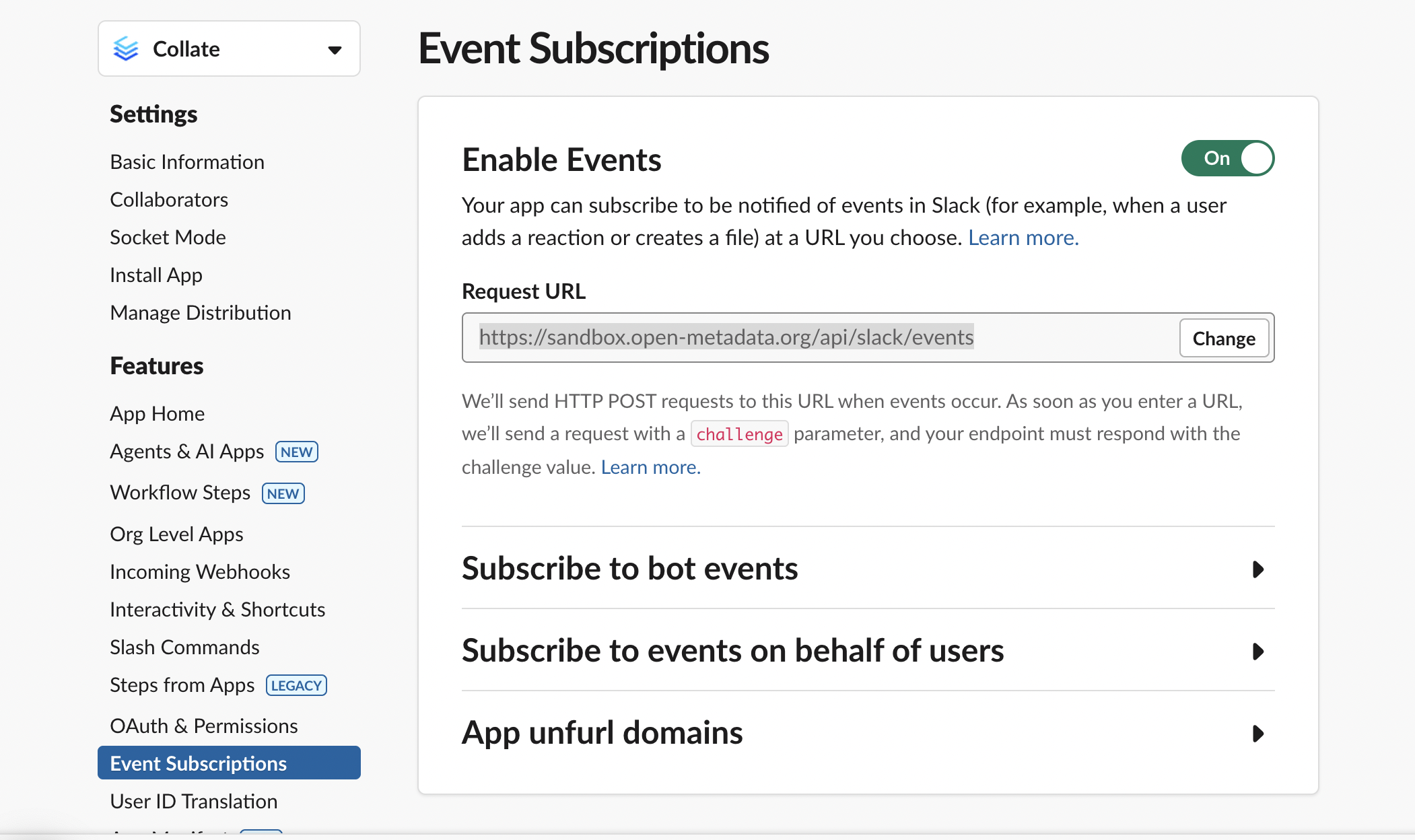Click Learn more link after challenge value text
The width and height of the screenshot is (1415, 840).
click(x=650, y=467)
